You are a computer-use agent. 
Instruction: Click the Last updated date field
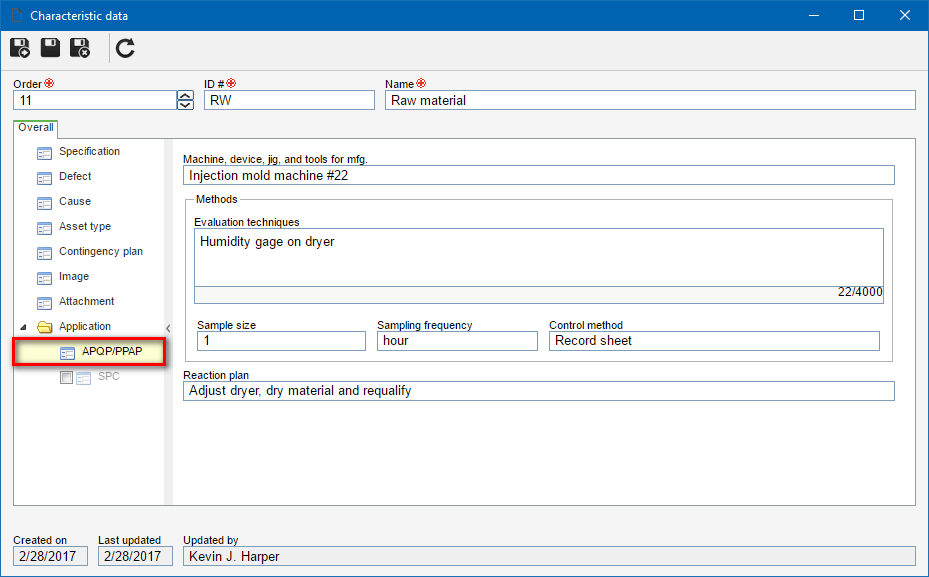[x=135, y=556]
